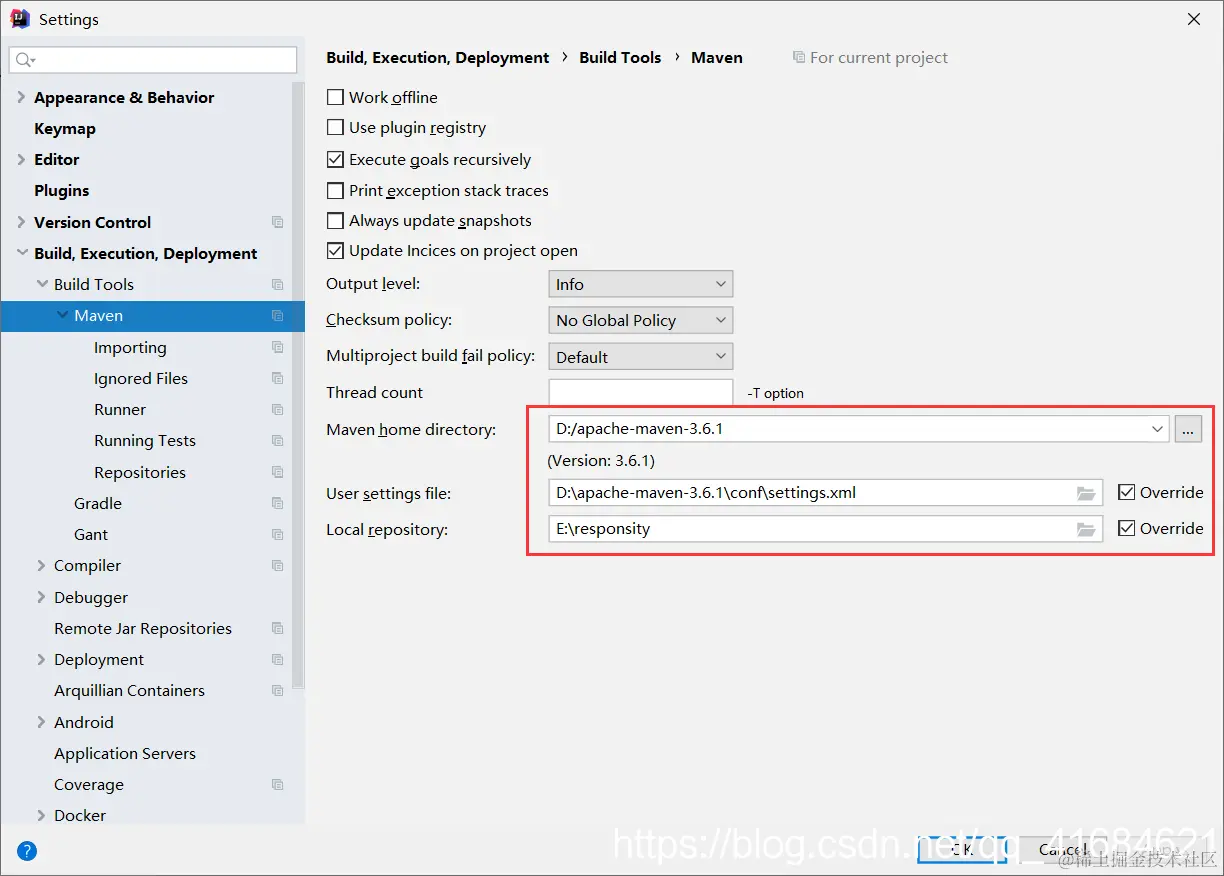Click the project-level icon beside Repositories
Screen dimensions: 1224x876
coord(278,472)
